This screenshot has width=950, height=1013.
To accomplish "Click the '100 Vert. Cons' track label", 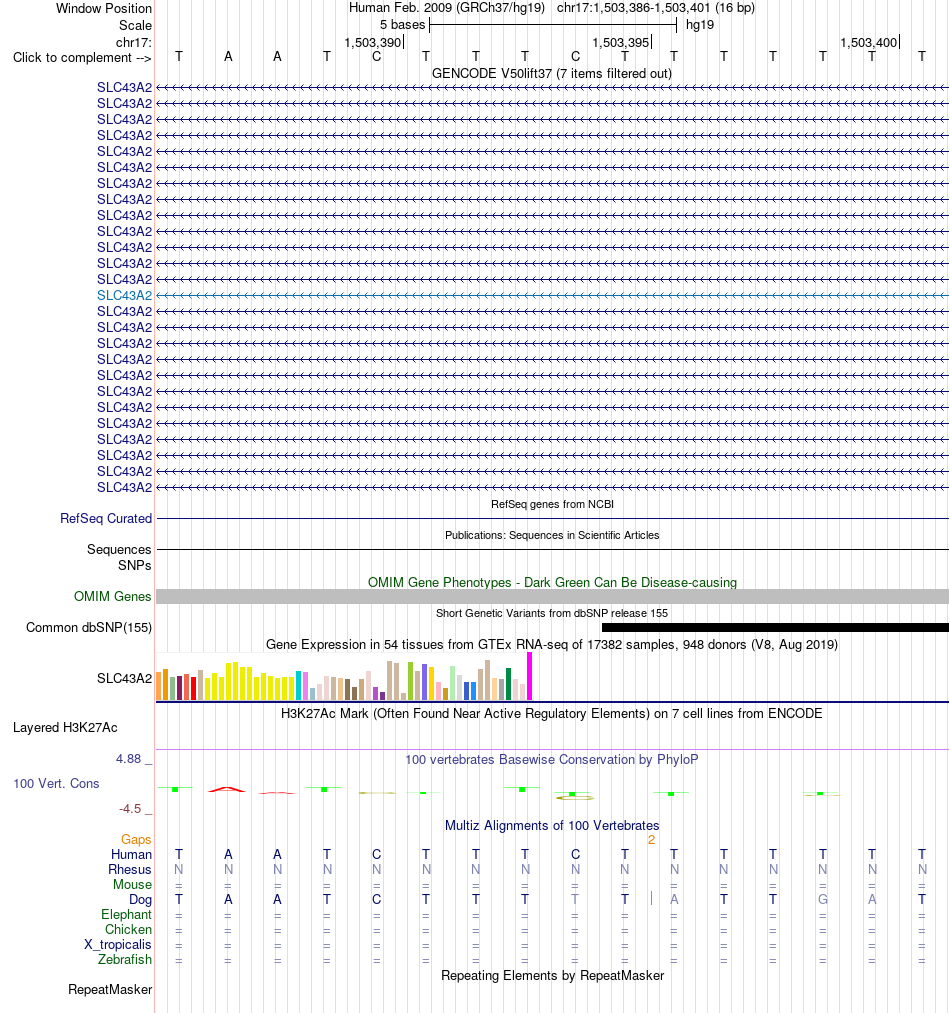I will 56,783.
